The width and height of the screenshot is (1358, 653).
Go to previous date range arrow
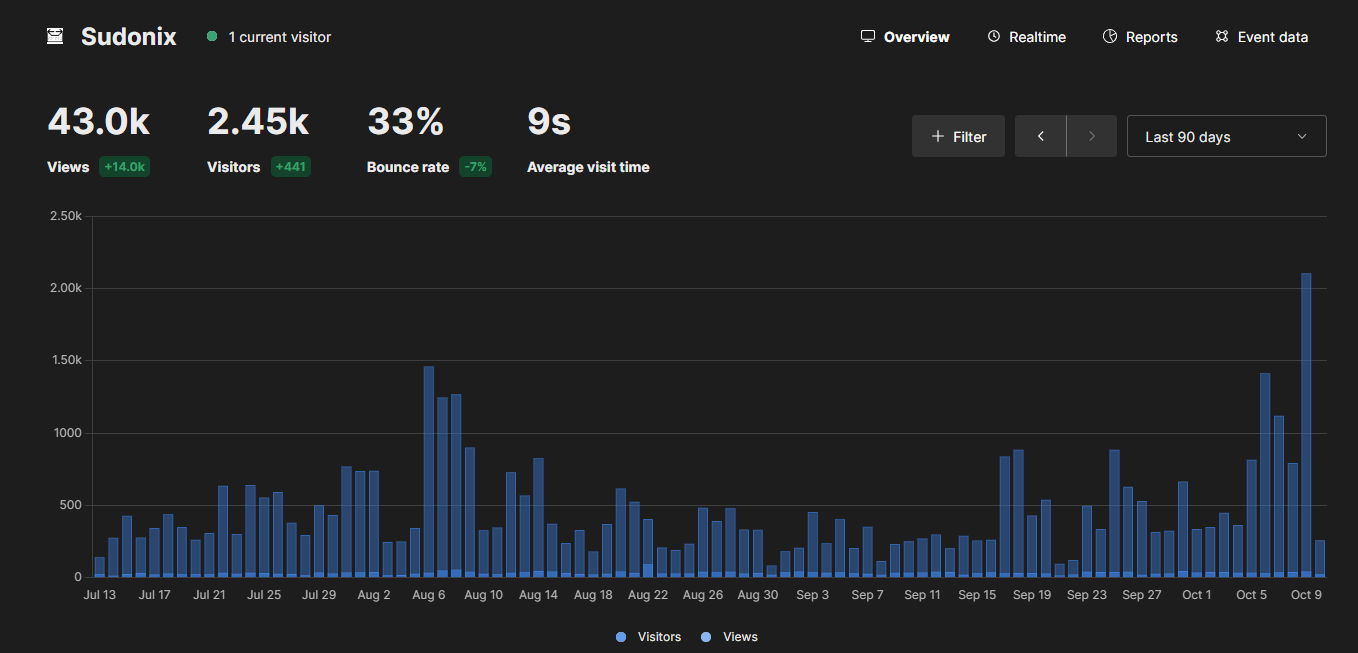(1041, 137)
